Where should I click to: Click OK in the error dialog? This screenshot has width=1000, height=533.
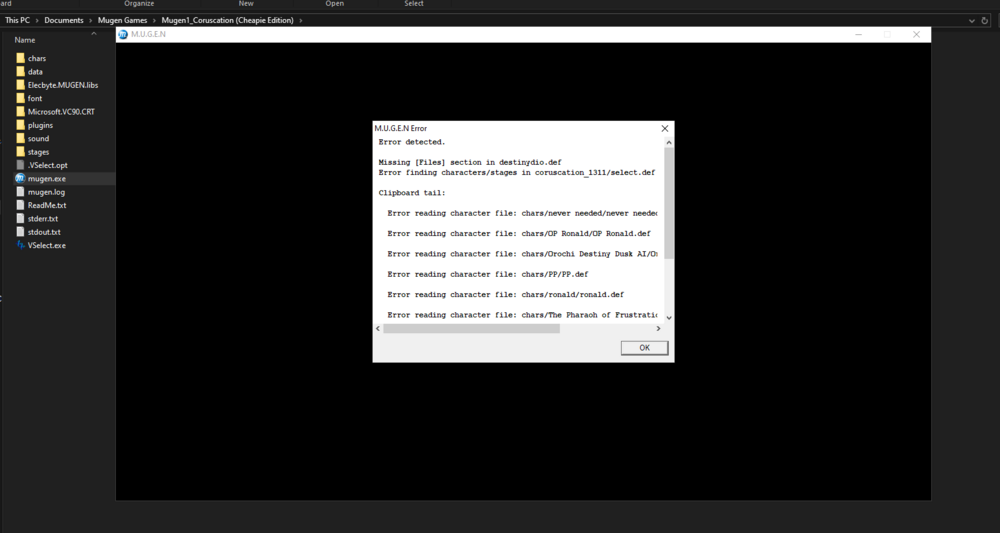(644, 347)
